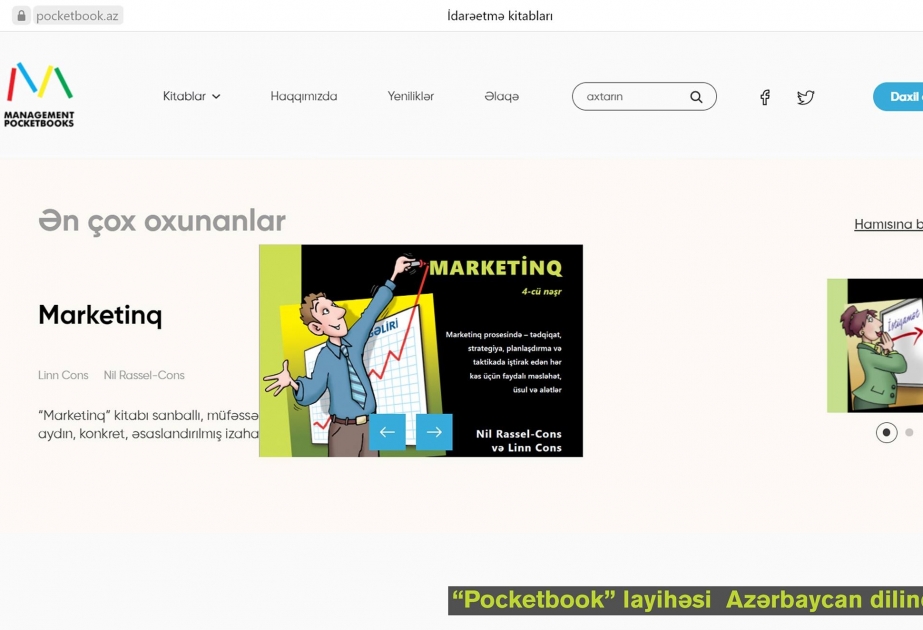Select the first carousel dot indicator
The height and width of the screenshot is (630, 923).
click(887, 433)
